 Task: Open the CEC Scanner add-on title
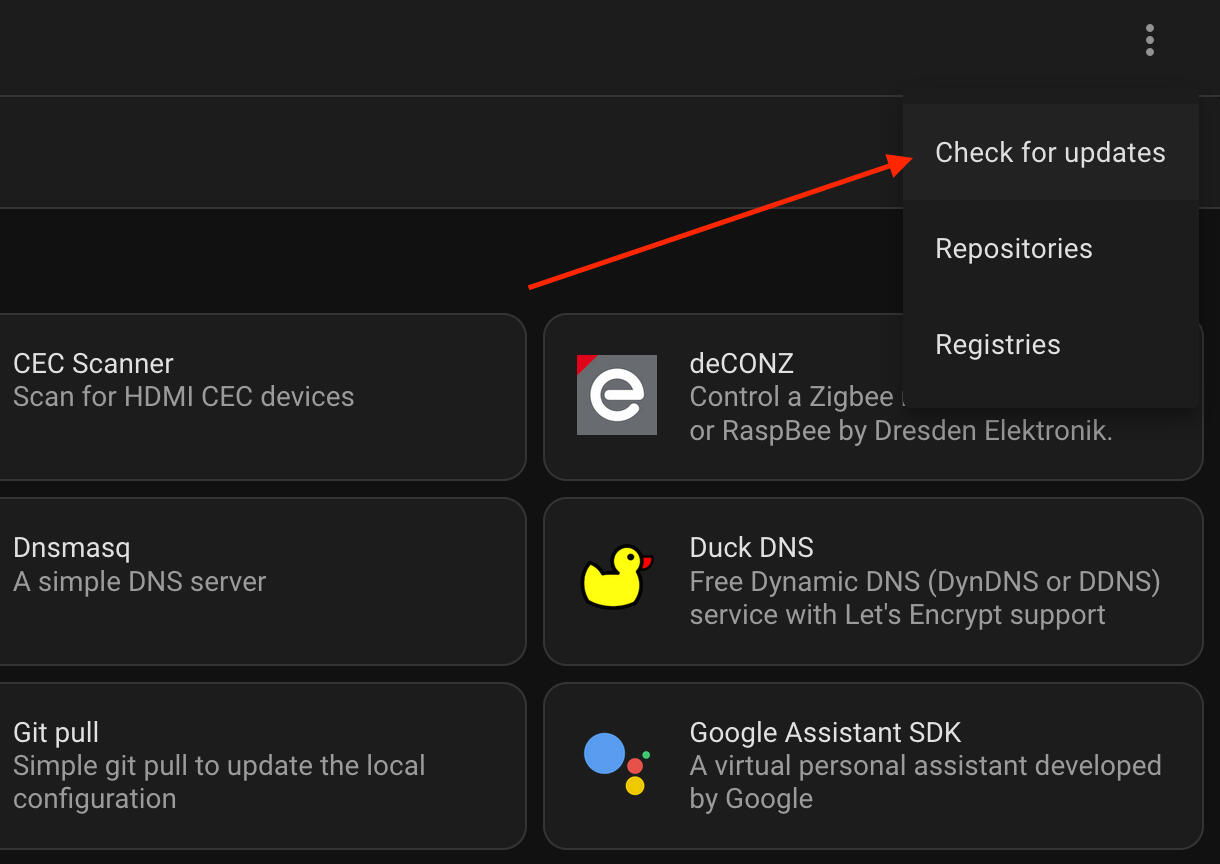[93, 363]
